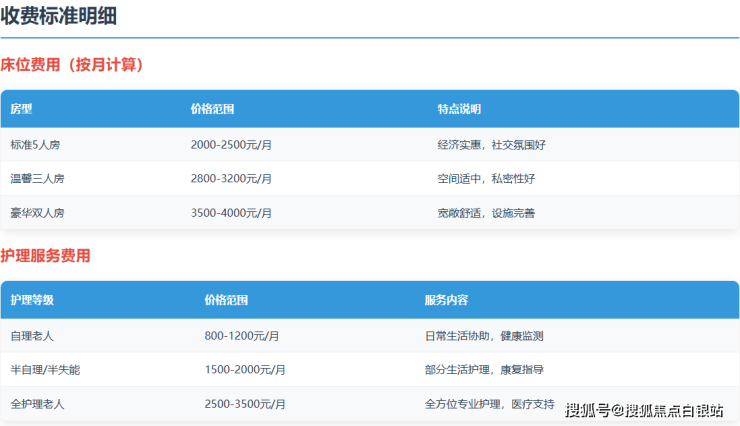Select the 3500-4000元/月 price cell
Image resolution: width=740 pixels, height=426 pixels.
coord(231,213)
